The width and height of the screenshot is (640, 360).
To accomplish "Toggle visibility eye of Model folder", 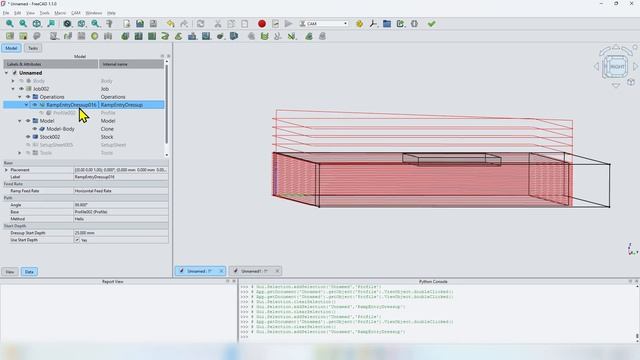I will (28, 121).
